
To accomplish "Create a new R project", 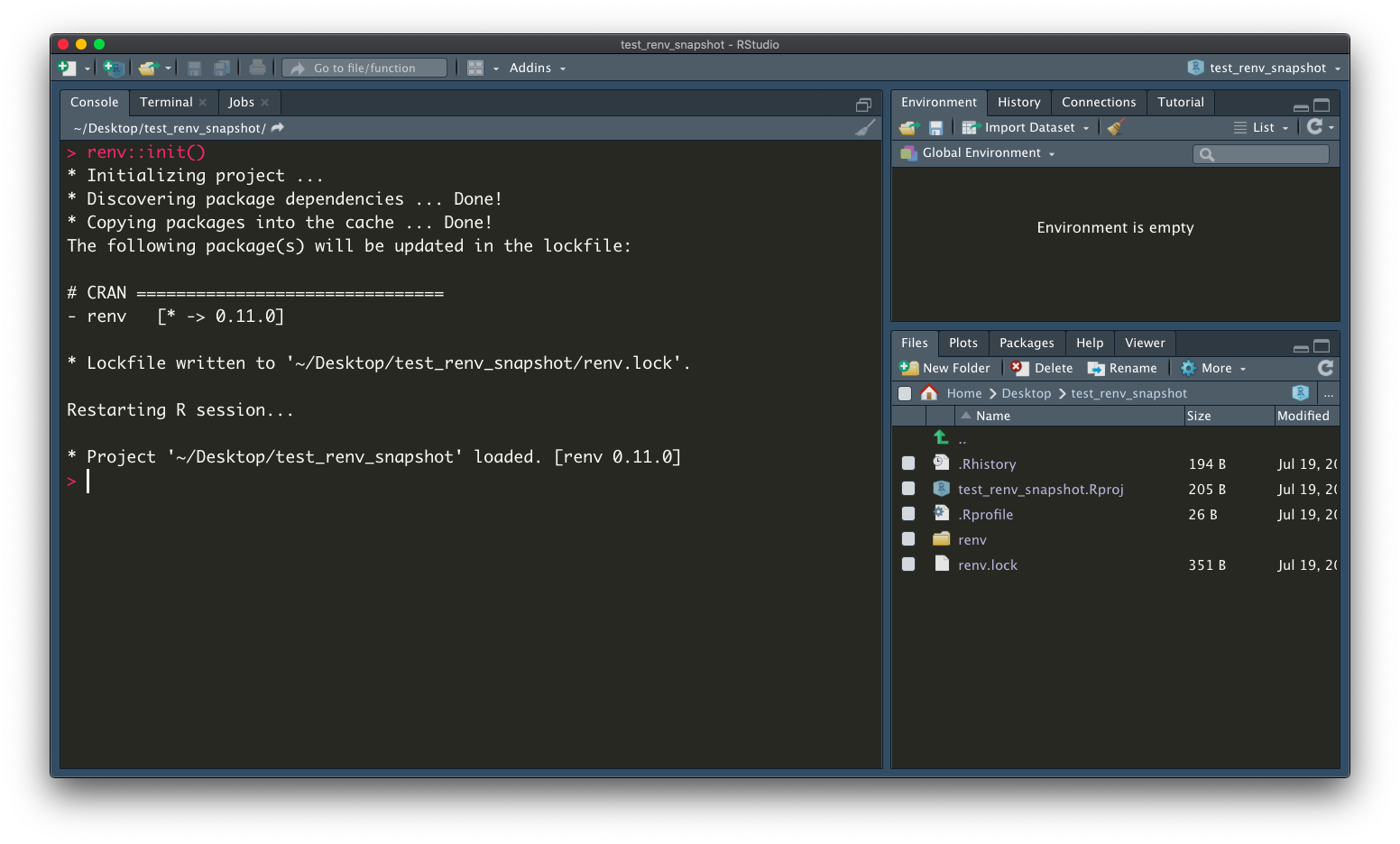I will pyautogui.click(x=114, y=68).
